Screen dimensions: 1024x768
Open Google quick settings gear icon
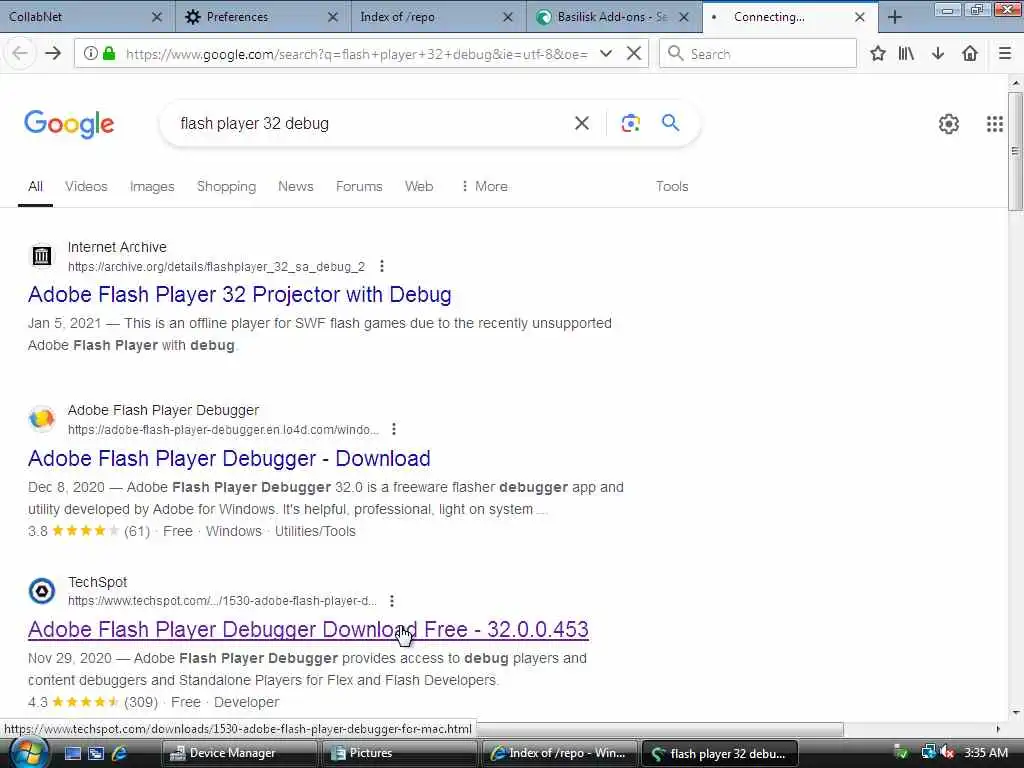click(948, 123)
